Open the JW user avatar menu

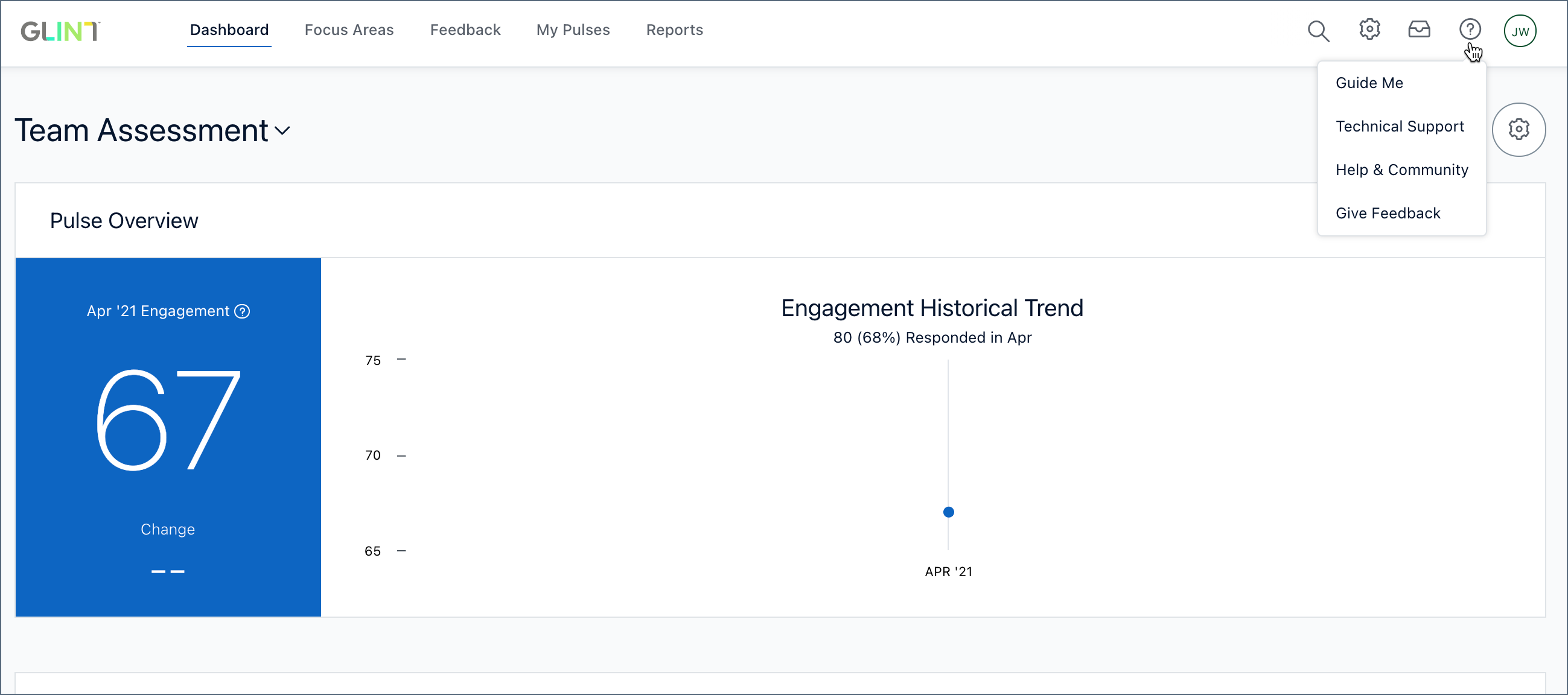point(1520,31)
